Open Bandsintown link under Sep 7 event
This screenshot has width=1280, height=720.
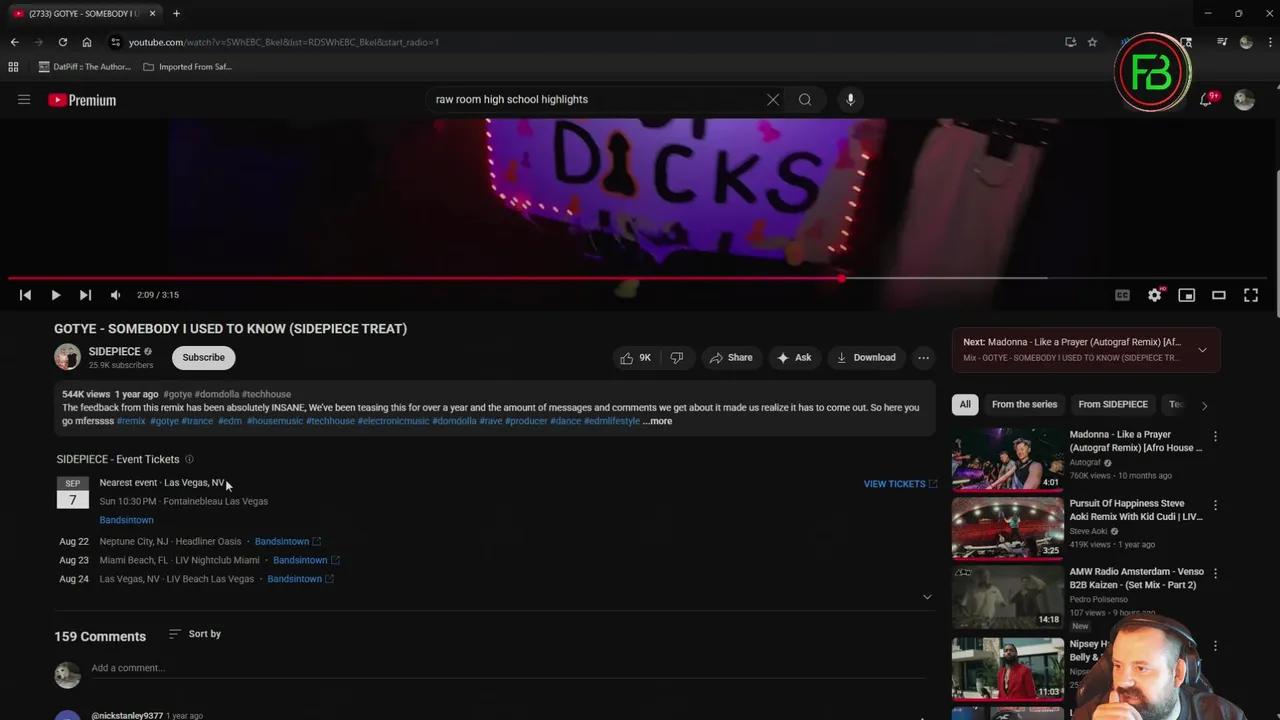(126, 520)
